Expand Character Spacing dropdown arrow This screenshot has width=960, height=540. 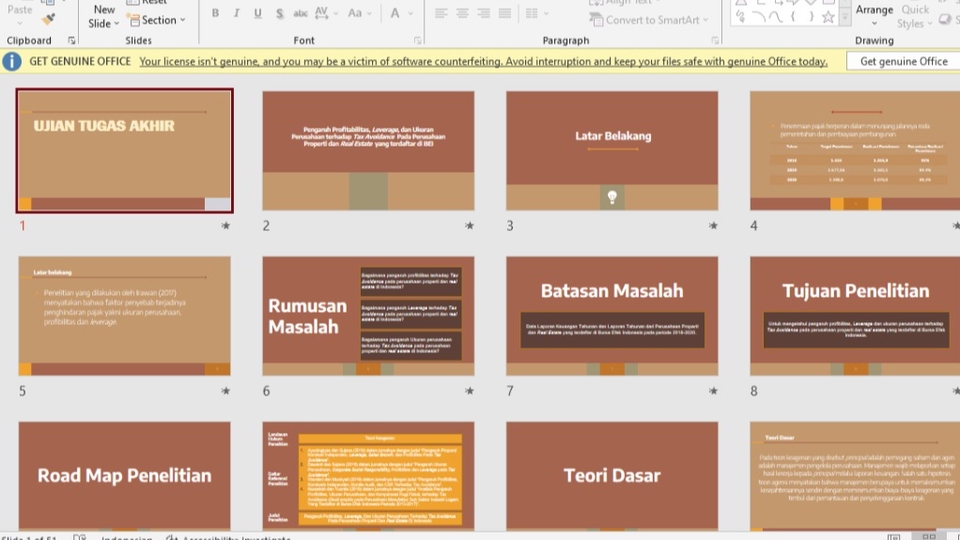[x=336, y=13]
